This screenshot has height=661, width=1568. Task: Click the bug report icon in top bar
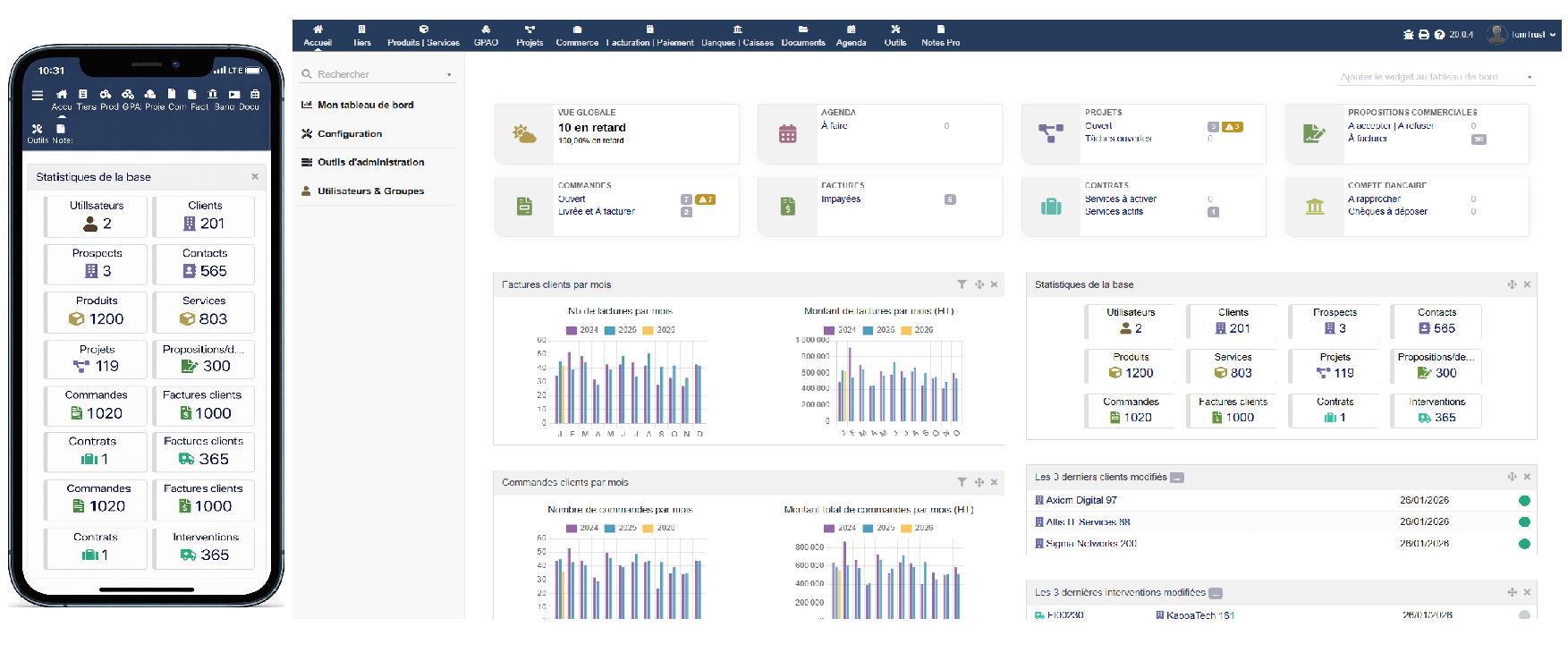1409,35
